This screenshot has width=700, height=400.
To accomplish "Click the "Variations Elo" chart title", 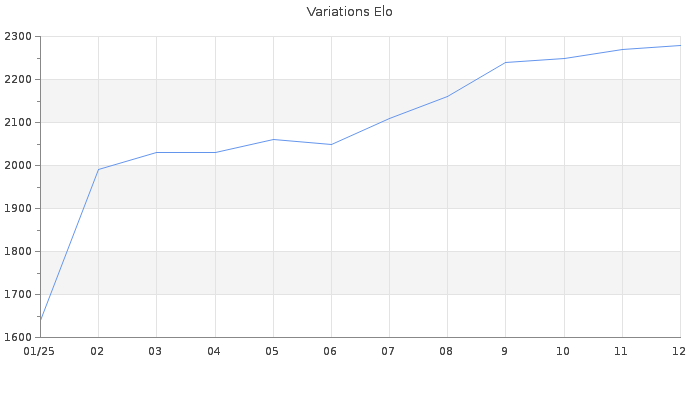I will [349, 12].
